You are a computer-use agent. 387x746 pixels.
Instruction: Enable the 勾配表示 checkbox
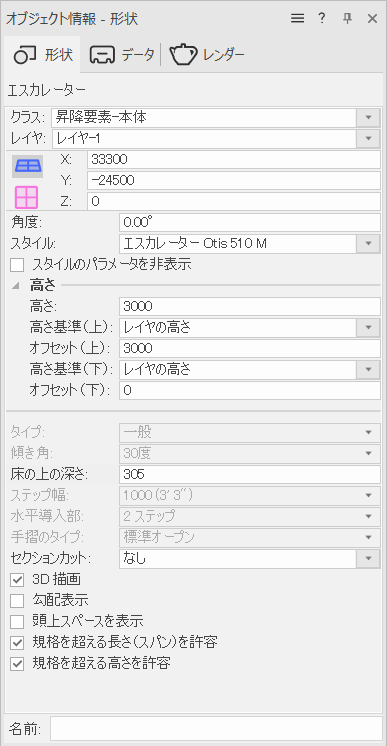coord(17,601)
